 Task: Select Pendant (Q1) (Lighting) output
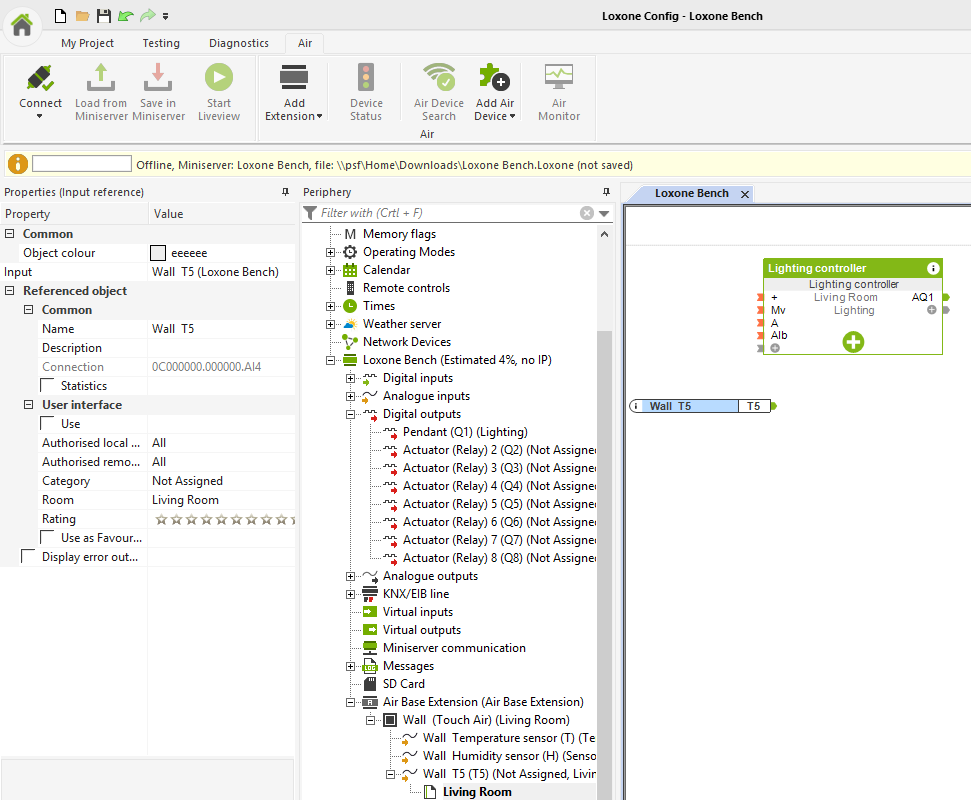point(464,432)
